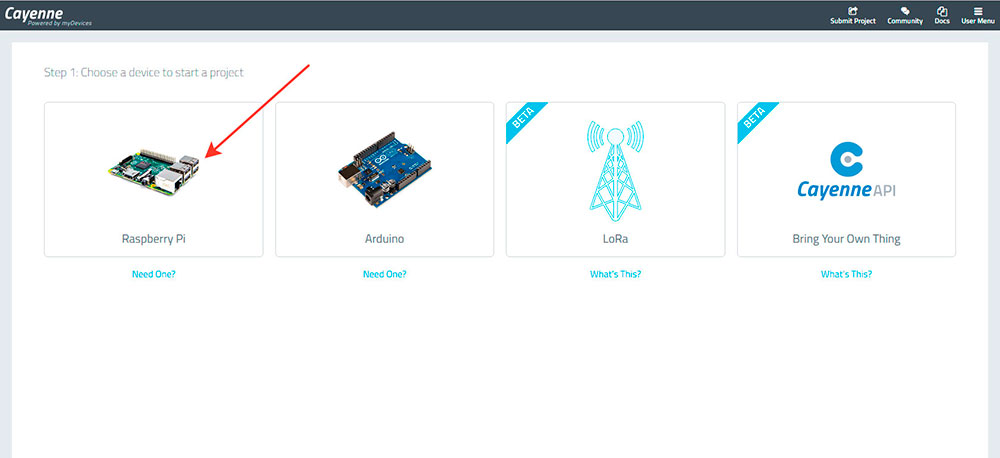This screenshot has height=458, width=1000.
Task: Select the Arduino board image
Action: pos(384,170)
